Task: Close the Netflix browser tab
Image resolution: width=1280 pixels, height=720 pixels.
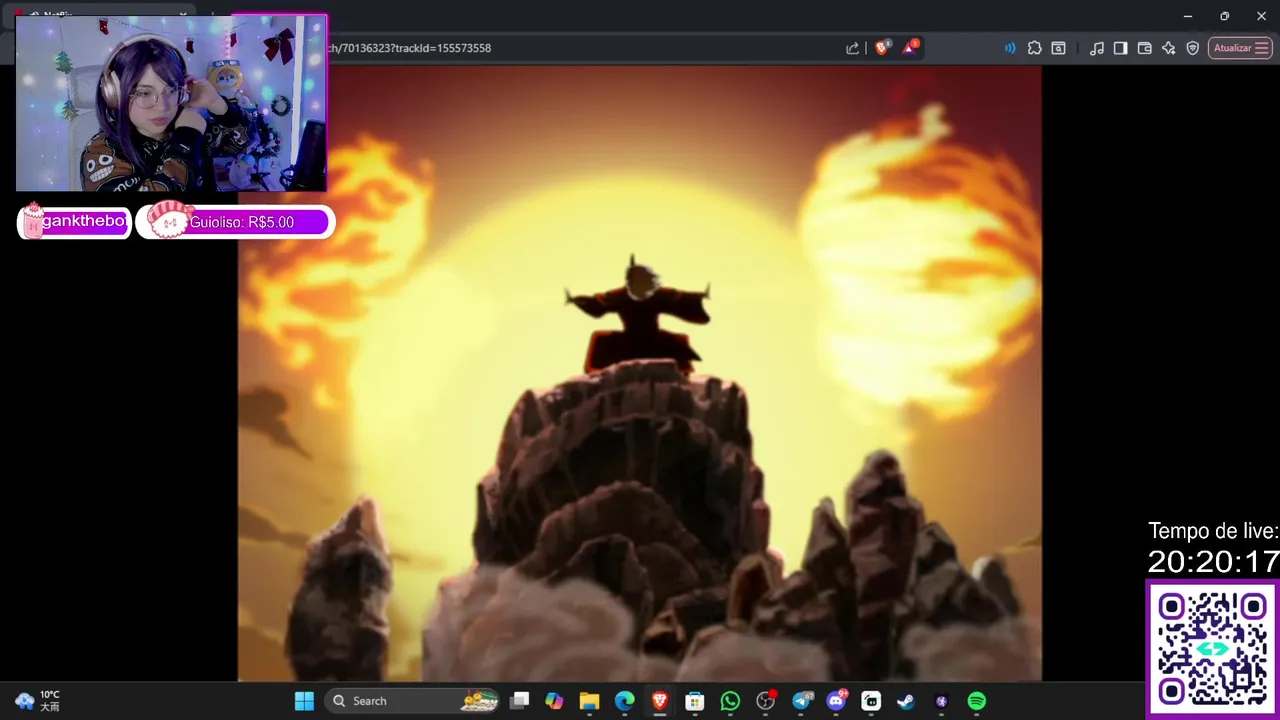Action: [183, 15]
